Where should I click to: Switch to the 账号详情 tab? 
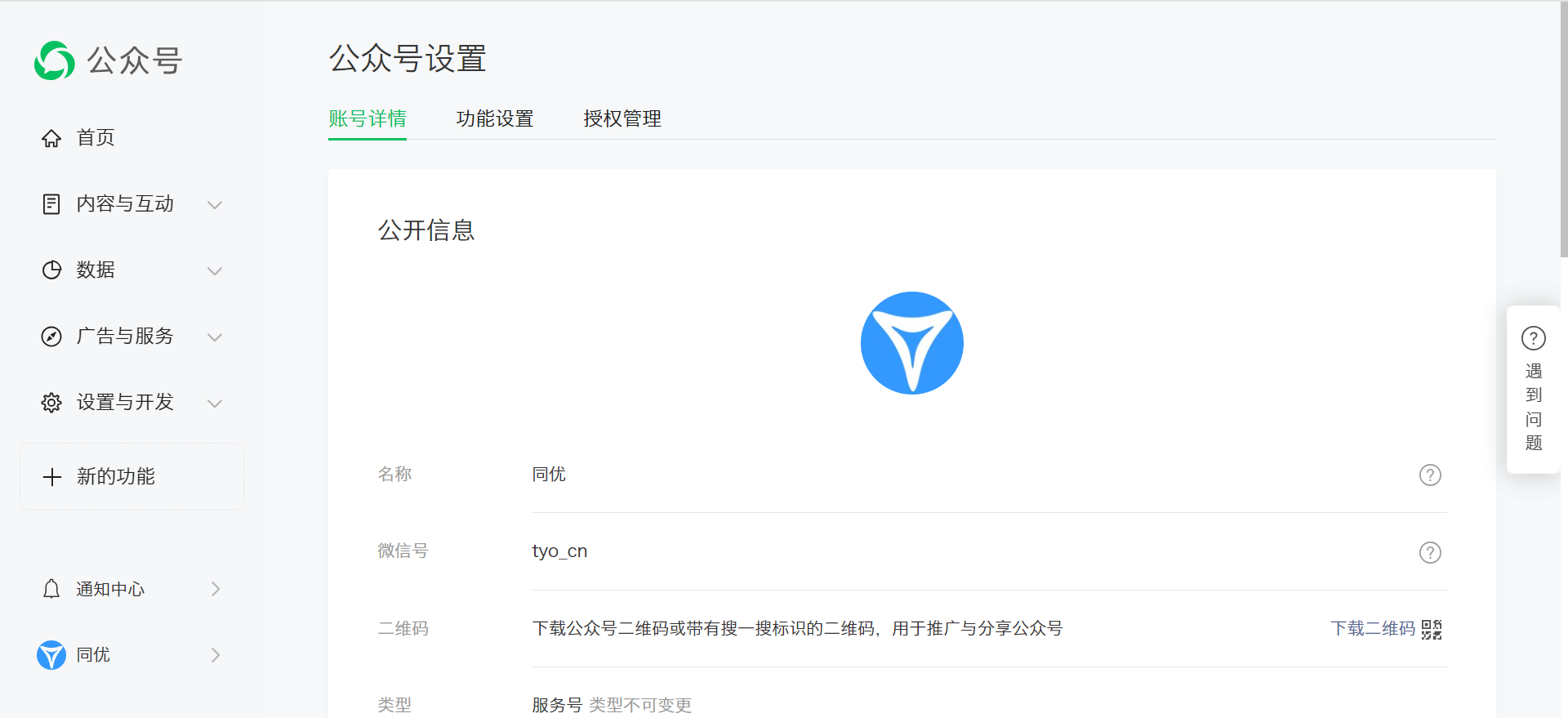pyautogui.click(x=367, y=118)
